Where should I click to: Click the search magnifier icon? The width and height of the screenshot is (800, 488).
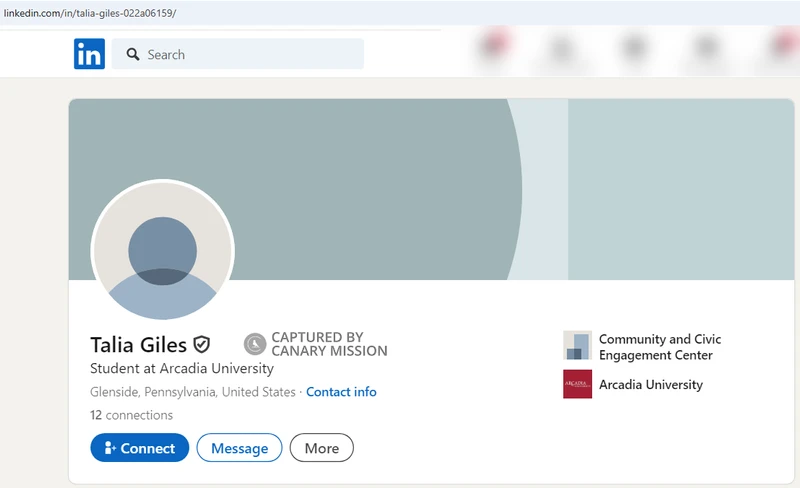(x=133, y=54)
